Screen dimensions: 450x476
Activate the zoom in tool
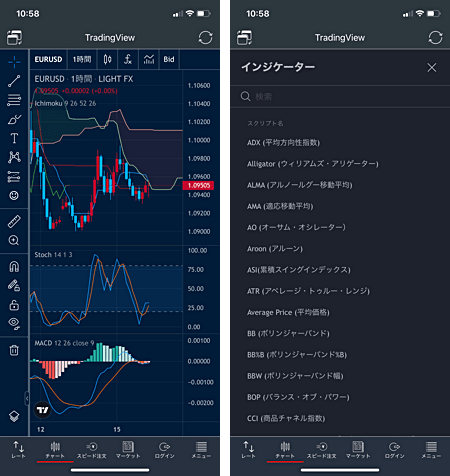pos(14,240)
